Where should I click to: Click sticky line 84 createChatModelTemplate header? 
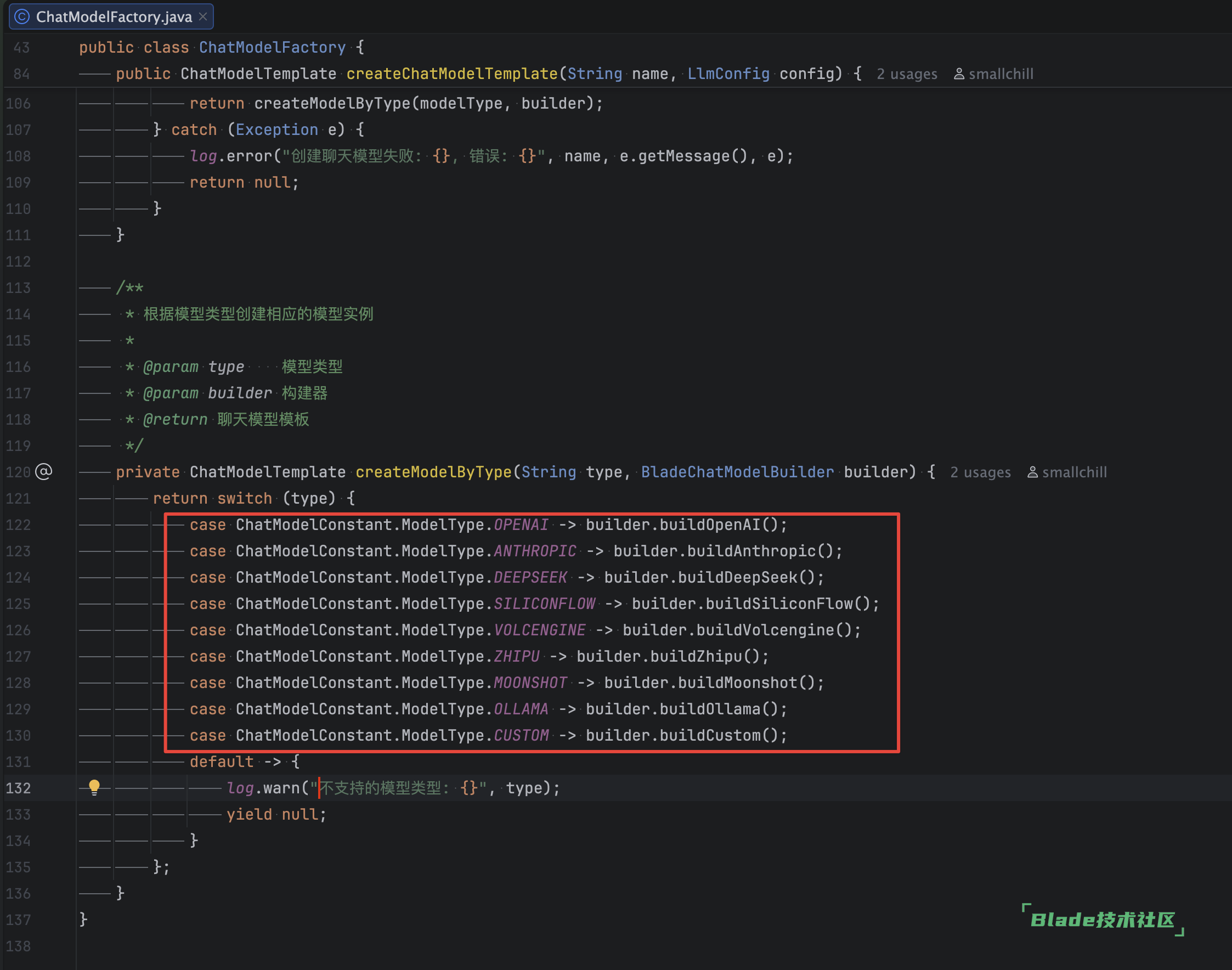click(x=451, y=74)
